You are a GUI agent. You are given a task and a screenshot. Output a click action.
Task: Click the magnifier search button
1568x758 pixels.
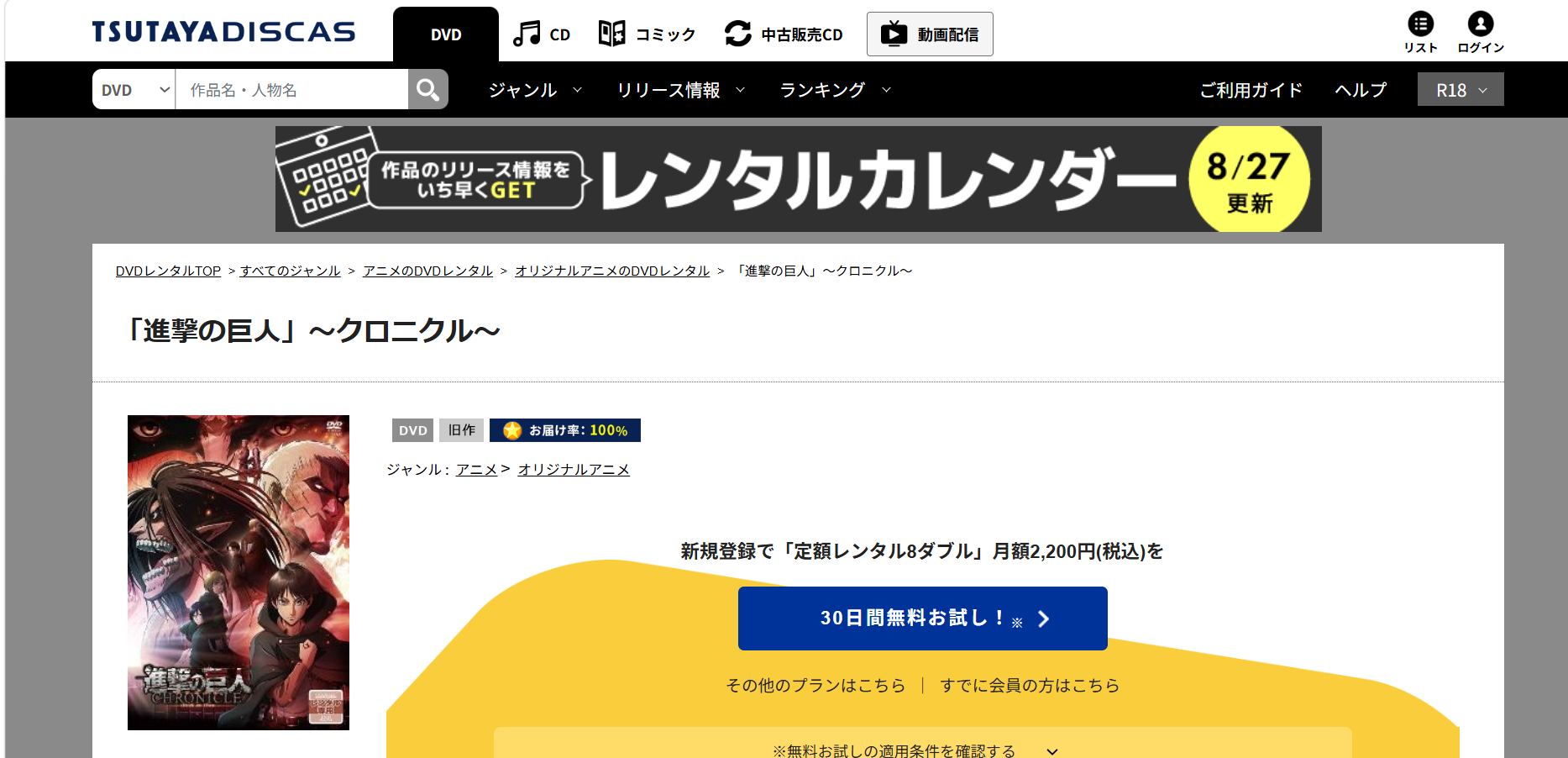tap(428, 90)
